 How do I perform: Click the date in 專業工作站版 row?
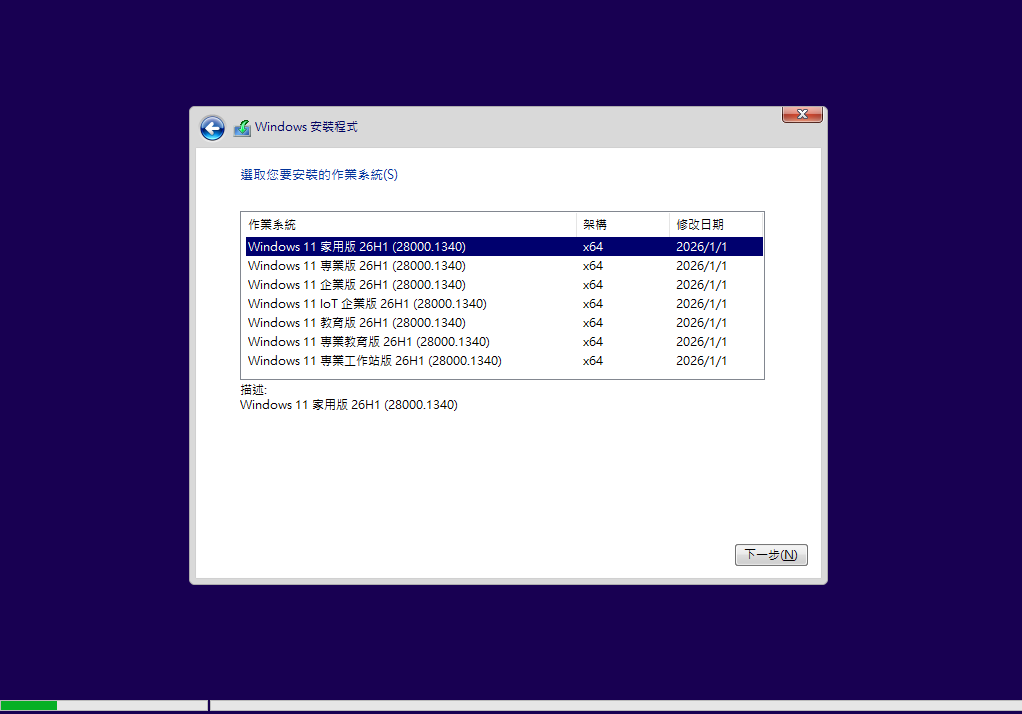tap(701, 361)
